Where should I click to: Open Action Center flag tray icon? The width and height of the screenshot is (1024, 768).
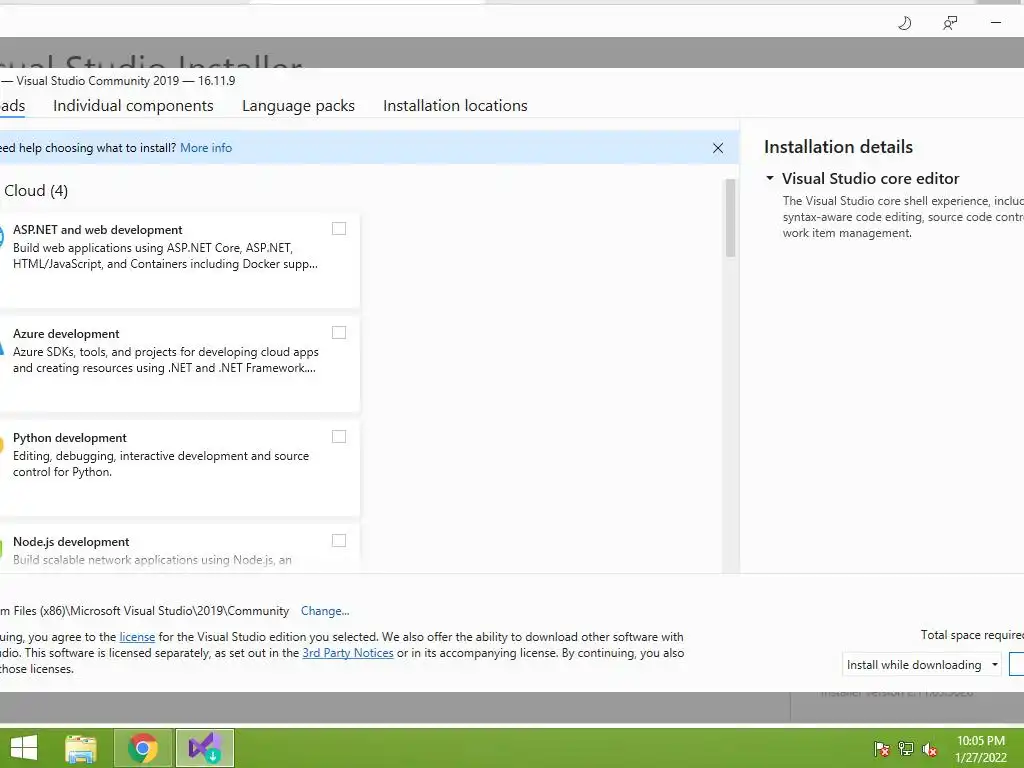(x=882, y=749)
